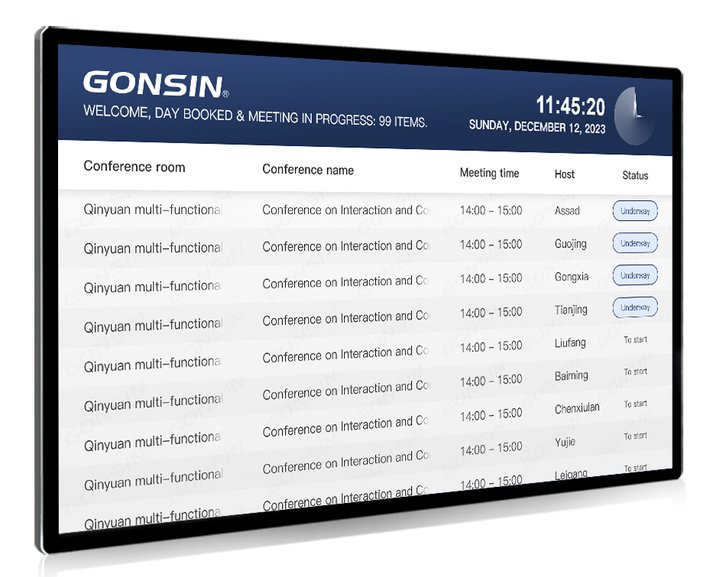Click To start status in Chenxiulan's row
This screenshot has width=720, height=577.
click(635, 404)
